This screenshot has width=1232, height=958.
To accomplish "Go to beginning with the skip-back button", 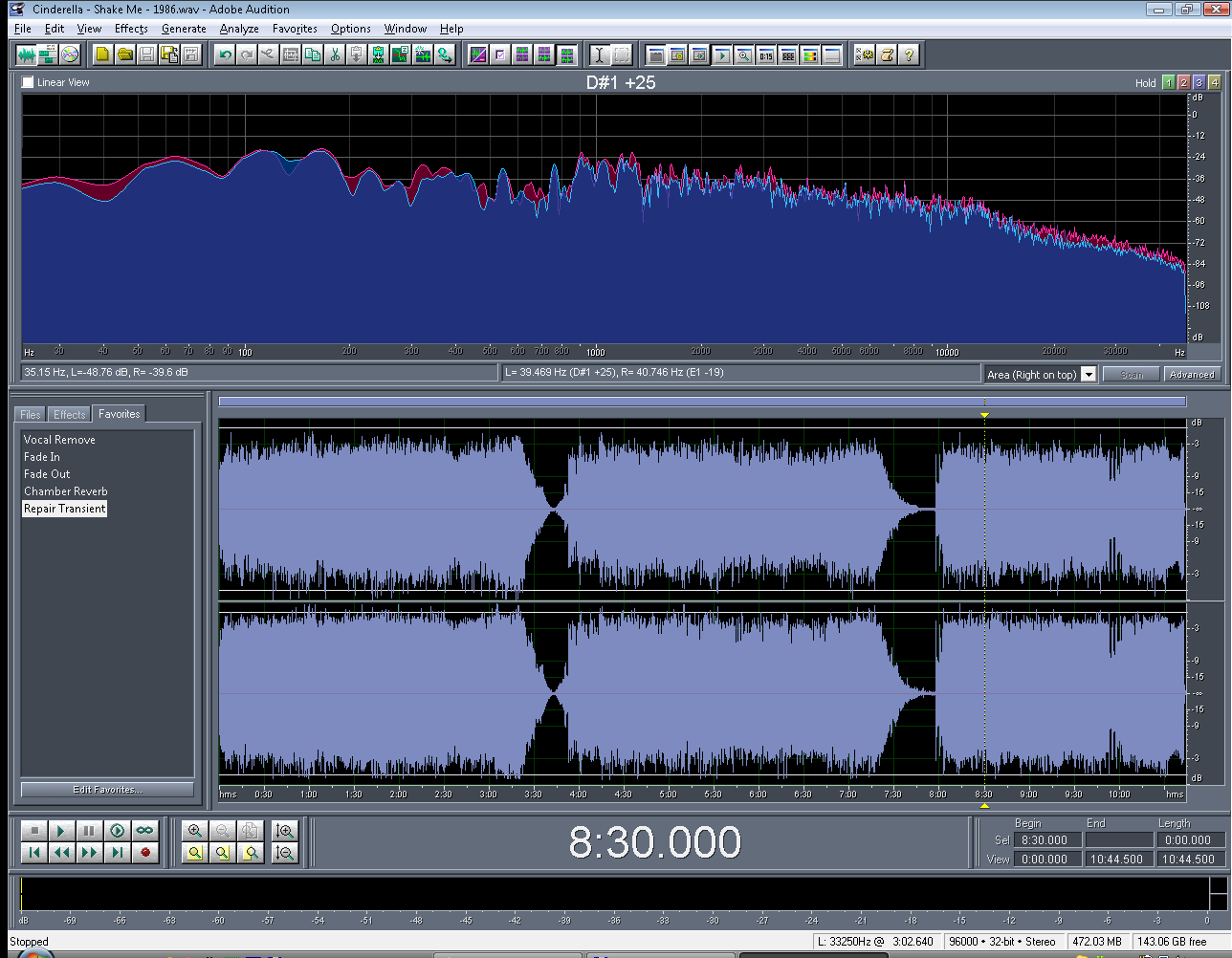I will click(33, 852).
